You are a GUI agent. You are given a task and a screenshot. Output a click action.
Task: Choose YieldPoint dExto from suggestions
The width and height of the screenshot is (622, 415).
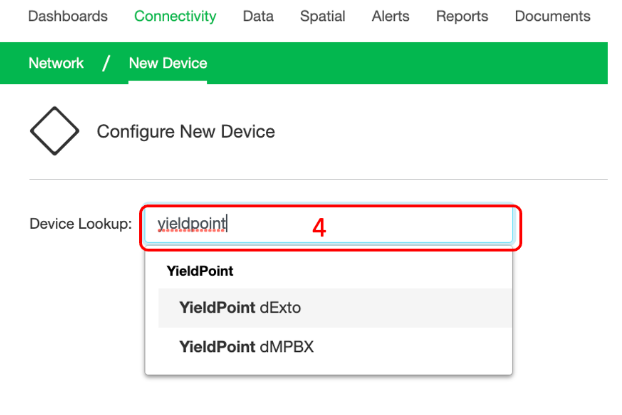[335, 308]
